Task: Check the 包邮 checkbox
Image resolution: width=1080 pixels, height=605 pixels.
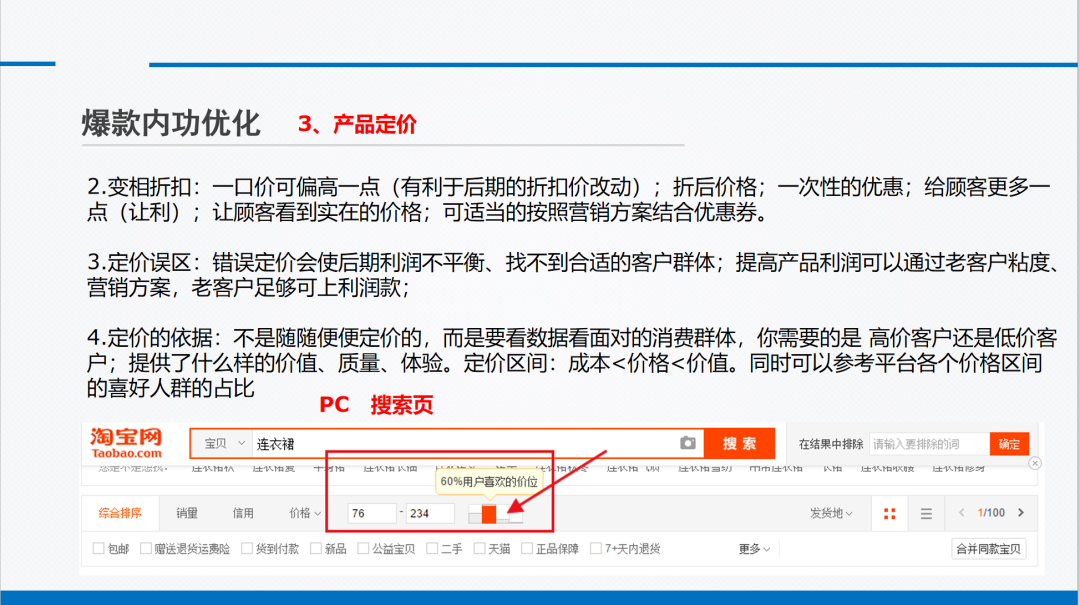Action: 98,548
